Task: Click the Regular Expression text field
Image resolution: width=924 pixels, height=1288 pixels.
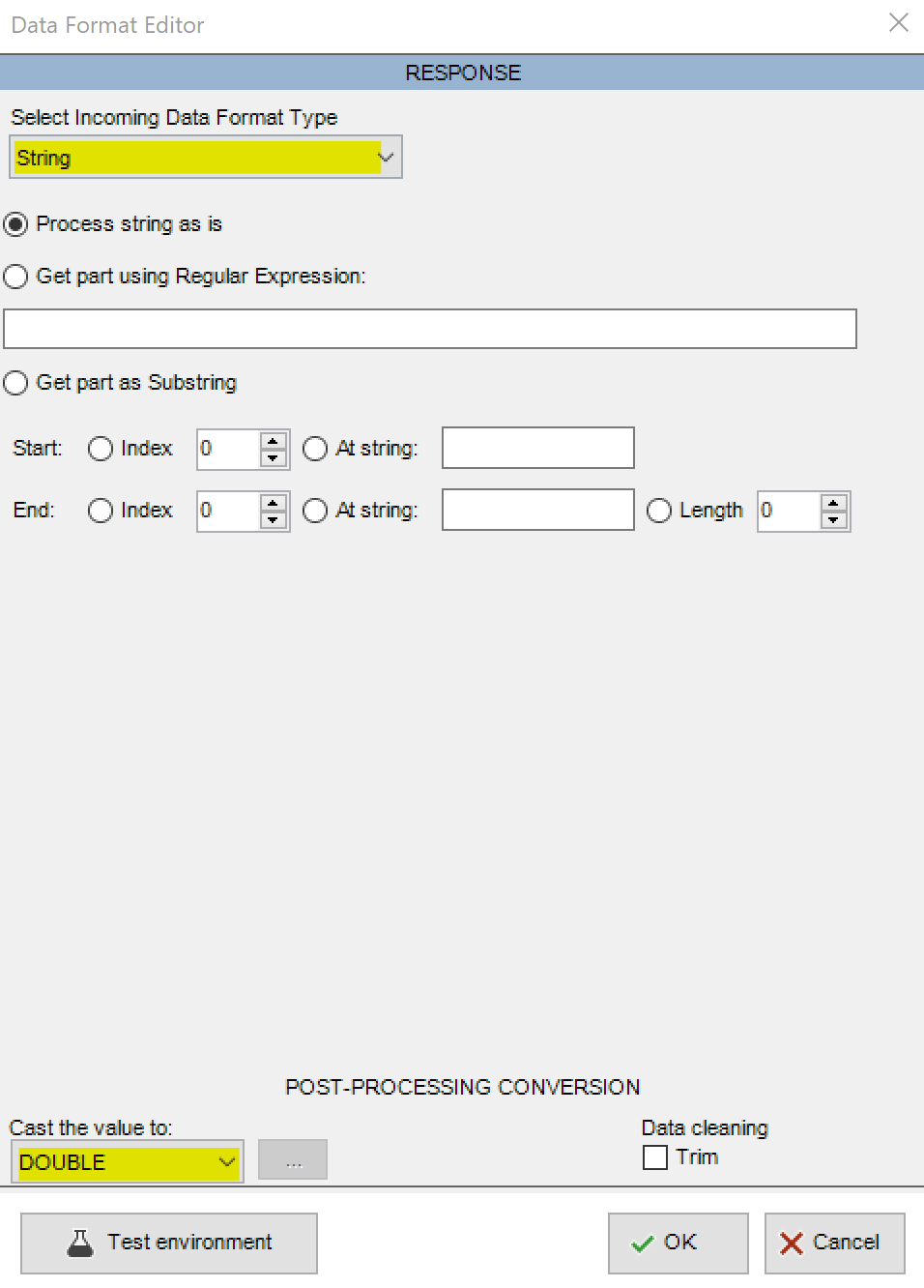Action: 430,329
